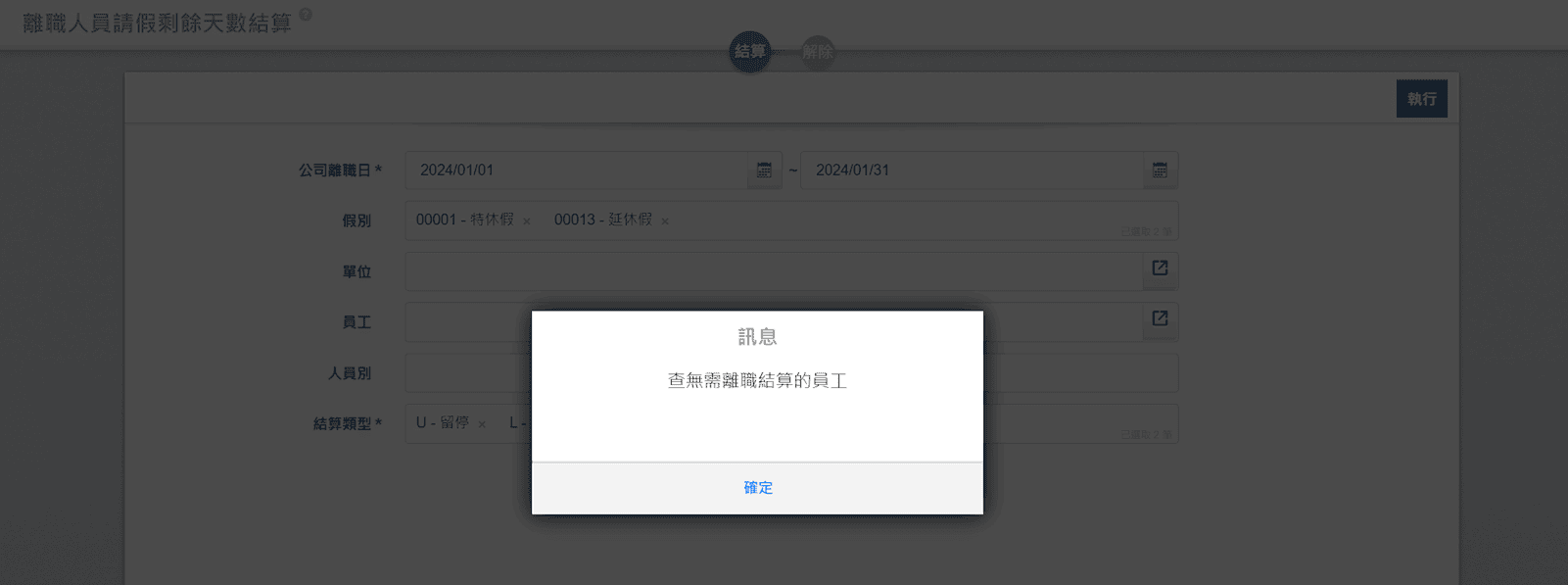The height and width of the screenshot is (585, 1568).
Task: Expand the 結算類型 multi-select field
Action: (x=1077, y=423)
